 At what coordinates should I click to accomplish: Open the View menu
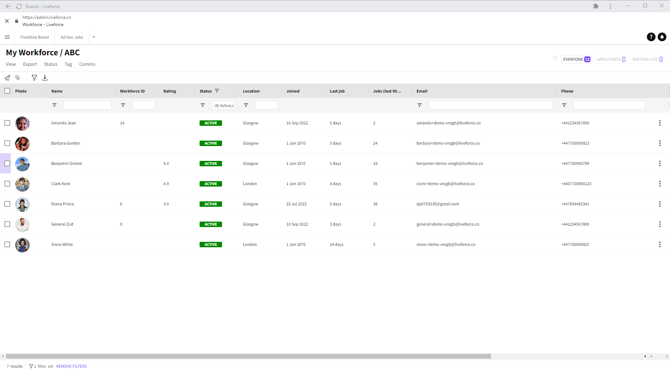pos(11,64)
